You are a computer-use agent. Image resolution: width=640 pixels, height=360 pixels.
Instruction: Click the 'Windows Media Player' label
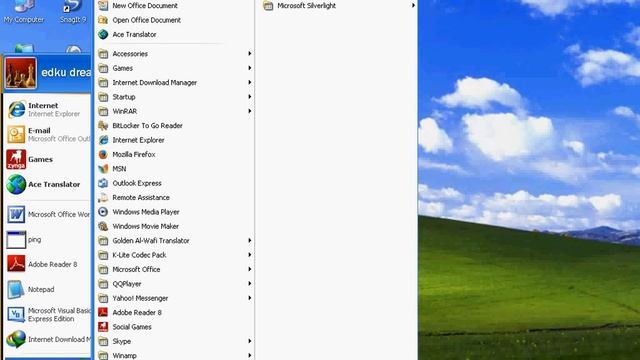[x=146, y=212]
